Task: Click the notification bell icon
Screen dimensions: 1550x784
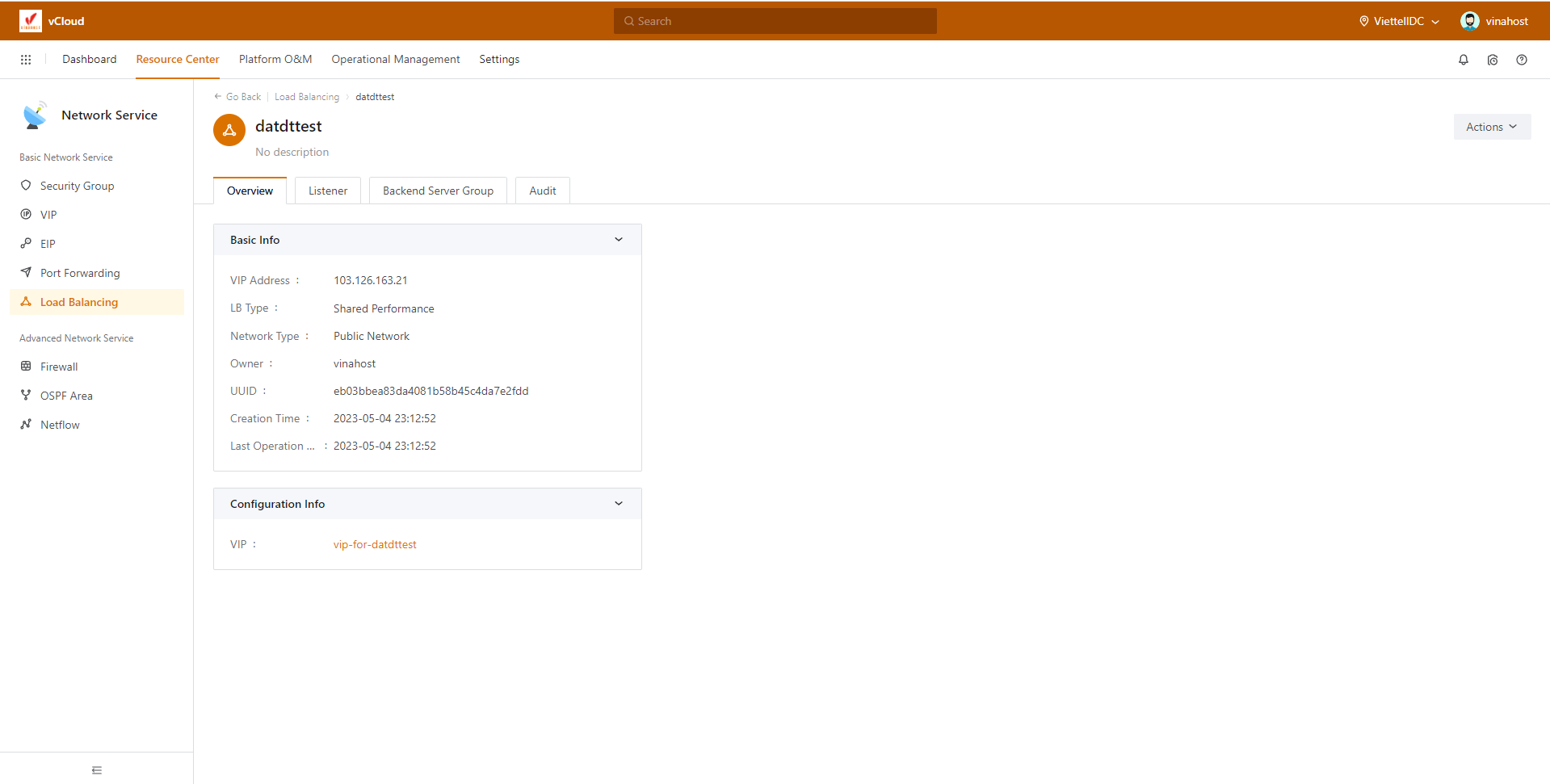Action: 1463,60
